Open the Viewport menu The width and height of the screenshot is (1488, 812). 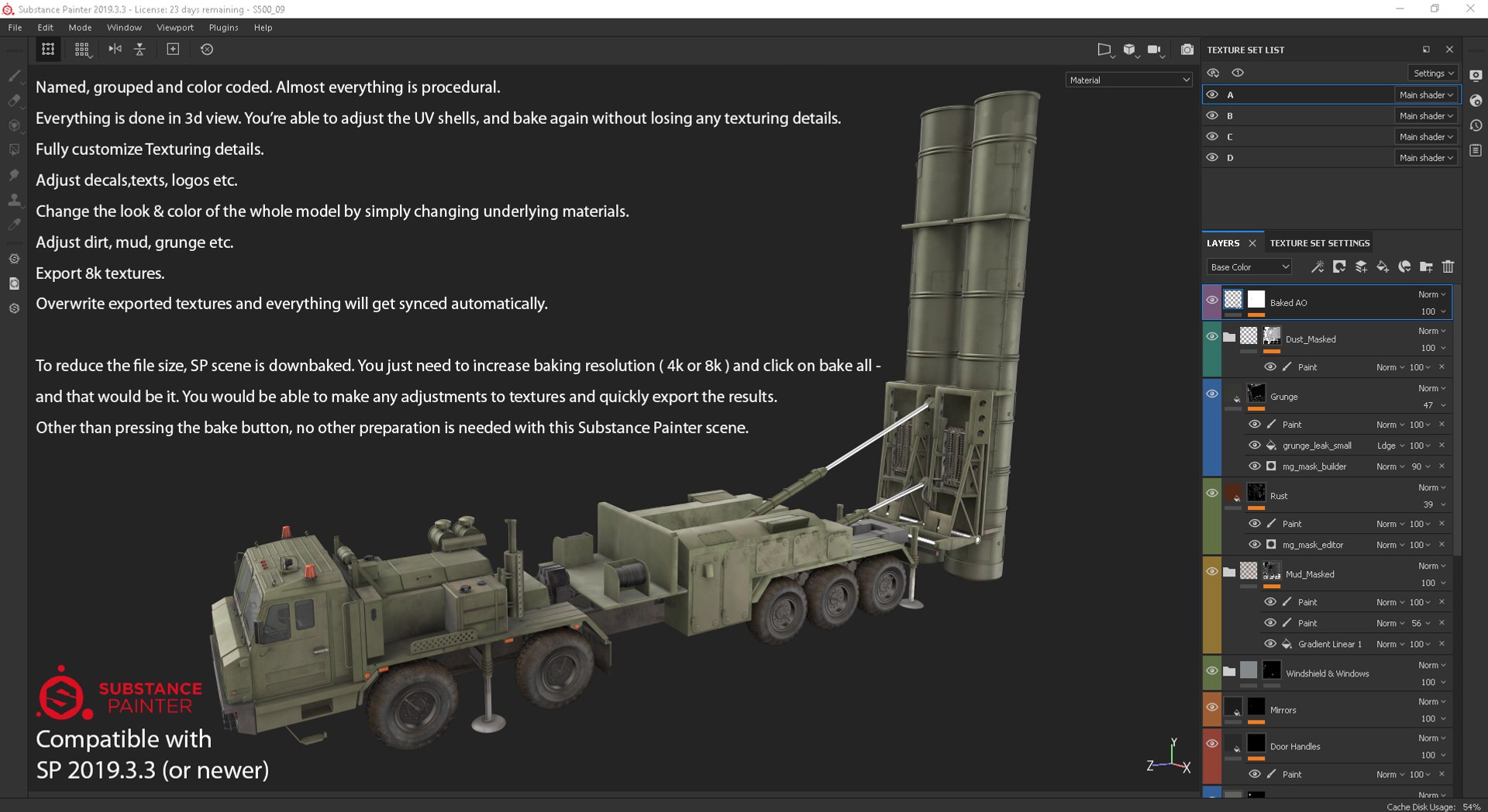pos(175,27)
